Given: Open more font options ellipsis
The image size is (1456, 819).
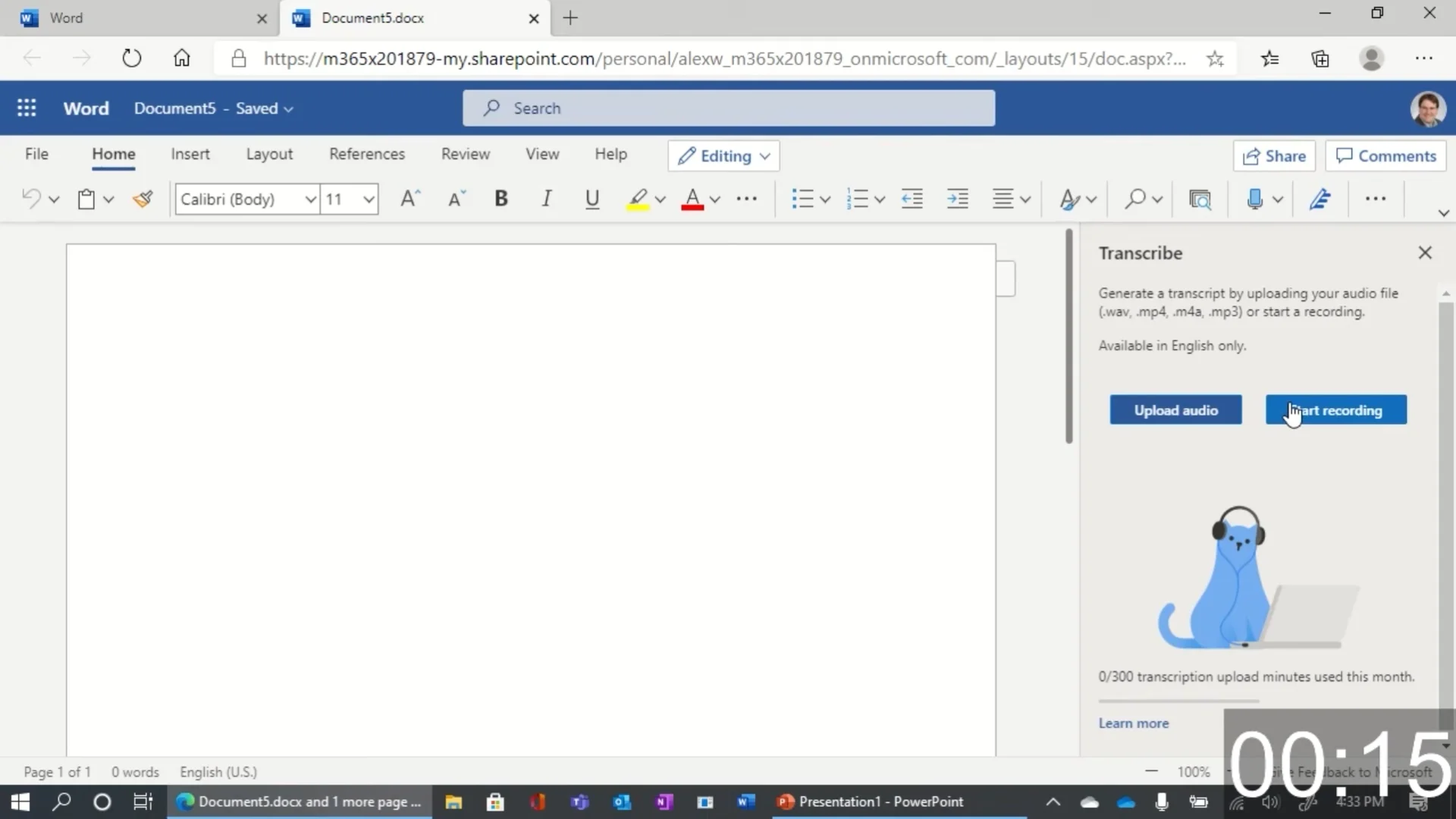Looking at the screenshot, I should 747,199.
